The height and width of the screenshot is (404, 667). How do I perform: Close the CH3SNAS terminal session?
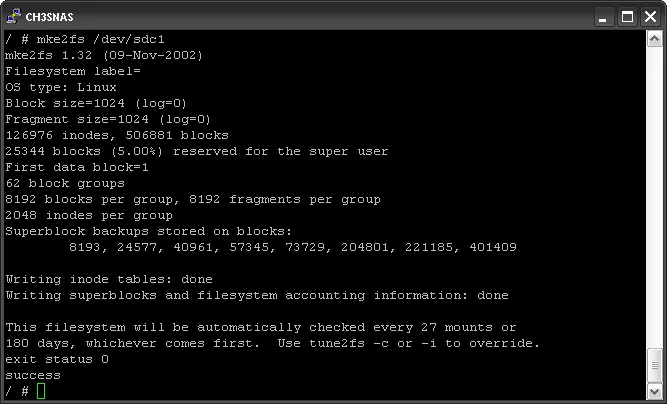(650, 17)
